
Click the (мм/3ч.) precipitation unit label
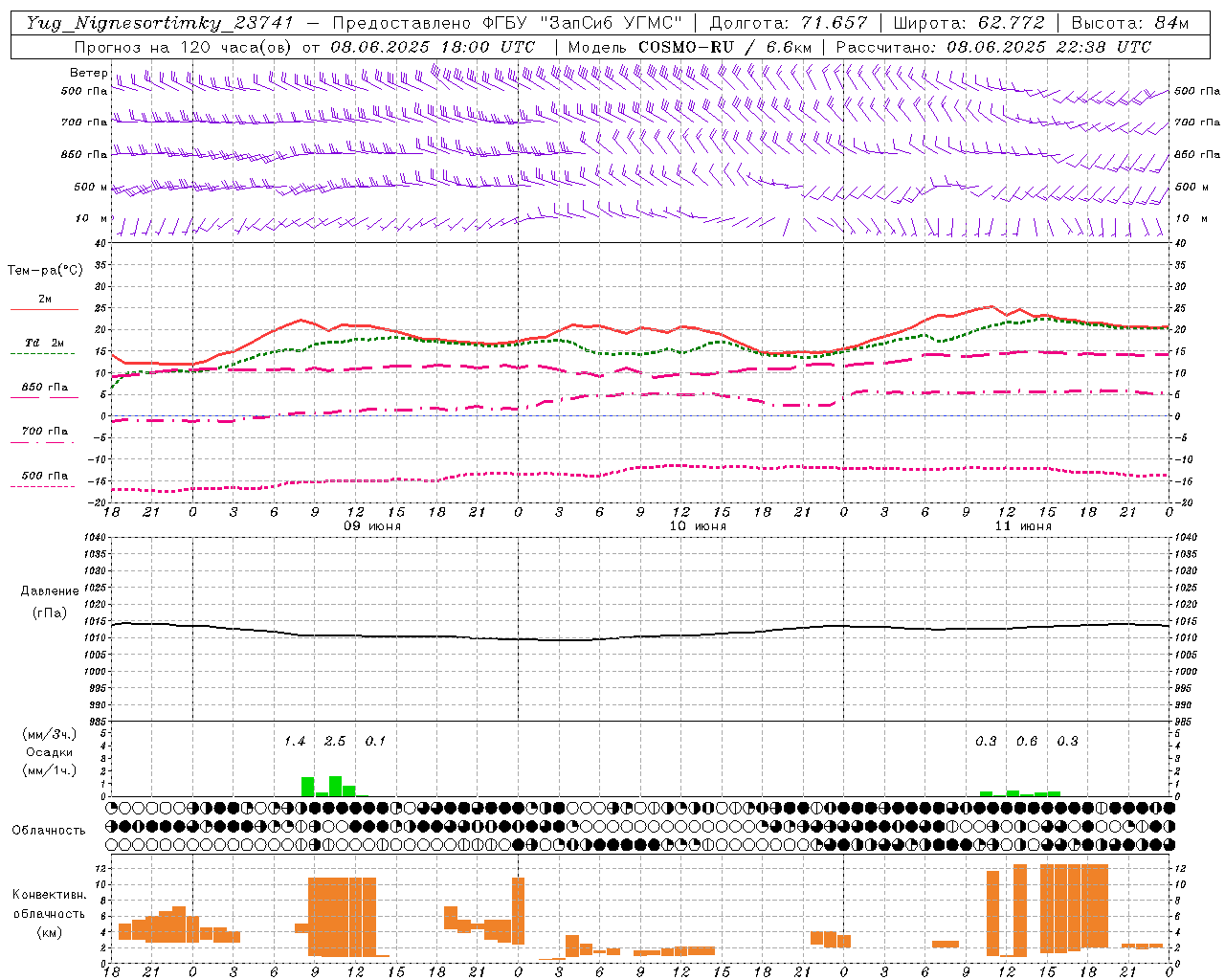49,734
